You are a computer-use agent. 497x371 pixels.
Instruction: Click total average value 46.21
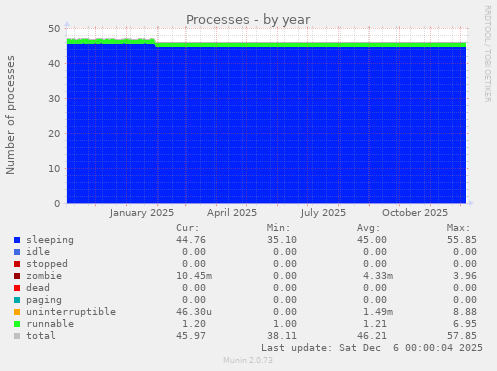372,336
